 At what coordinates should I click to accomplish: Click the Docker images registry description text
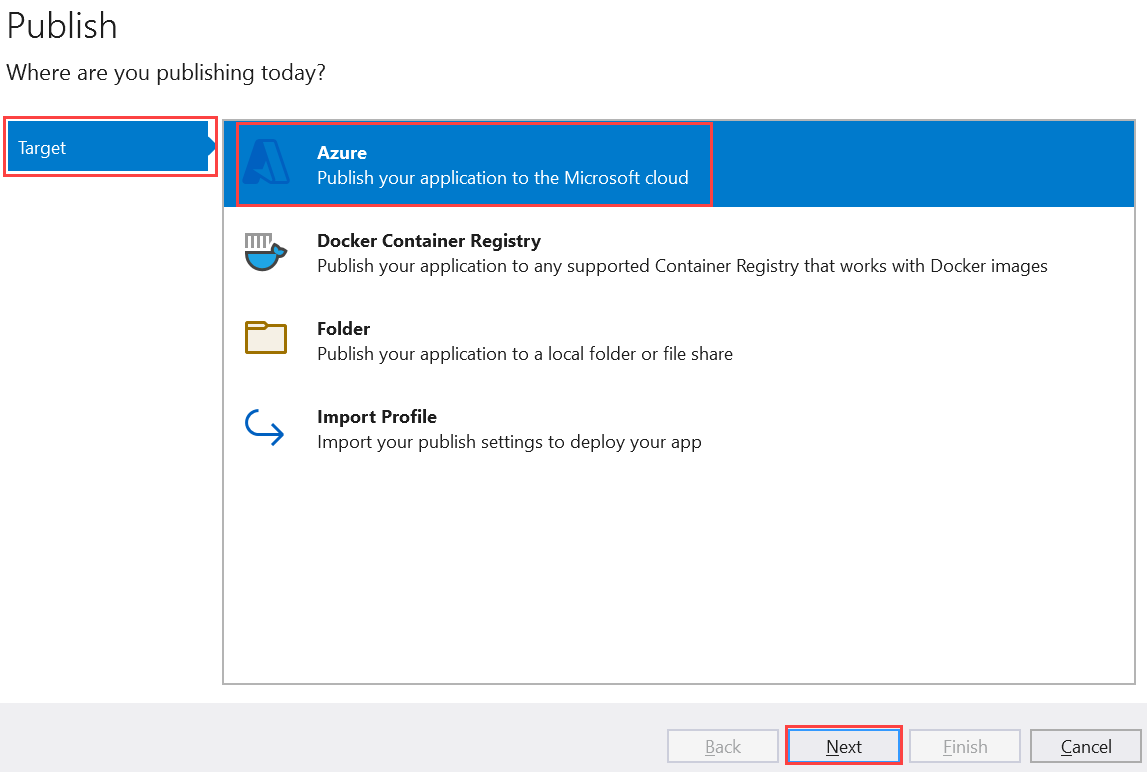click(682, 266)
